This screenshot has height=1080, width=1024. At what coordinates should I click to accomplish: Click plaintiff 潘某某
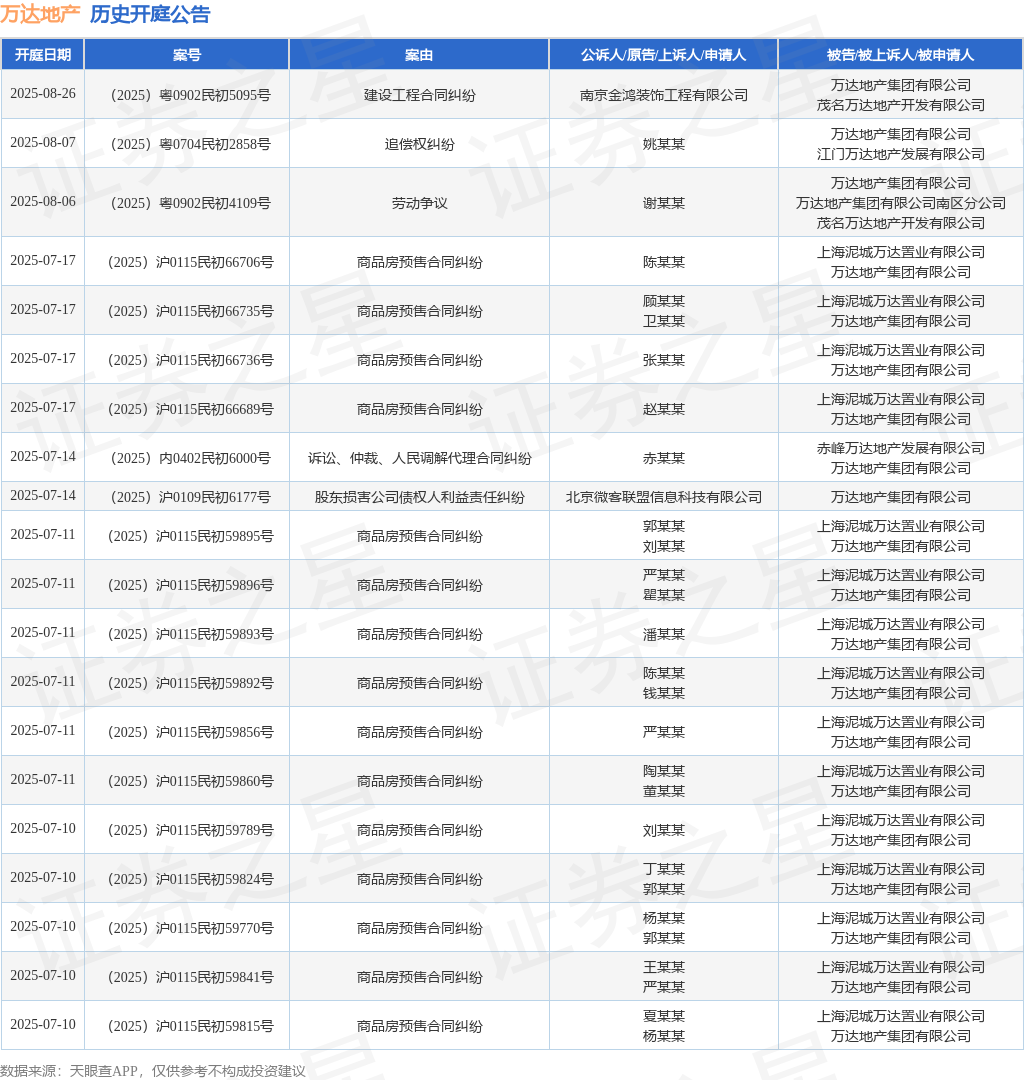664,634
